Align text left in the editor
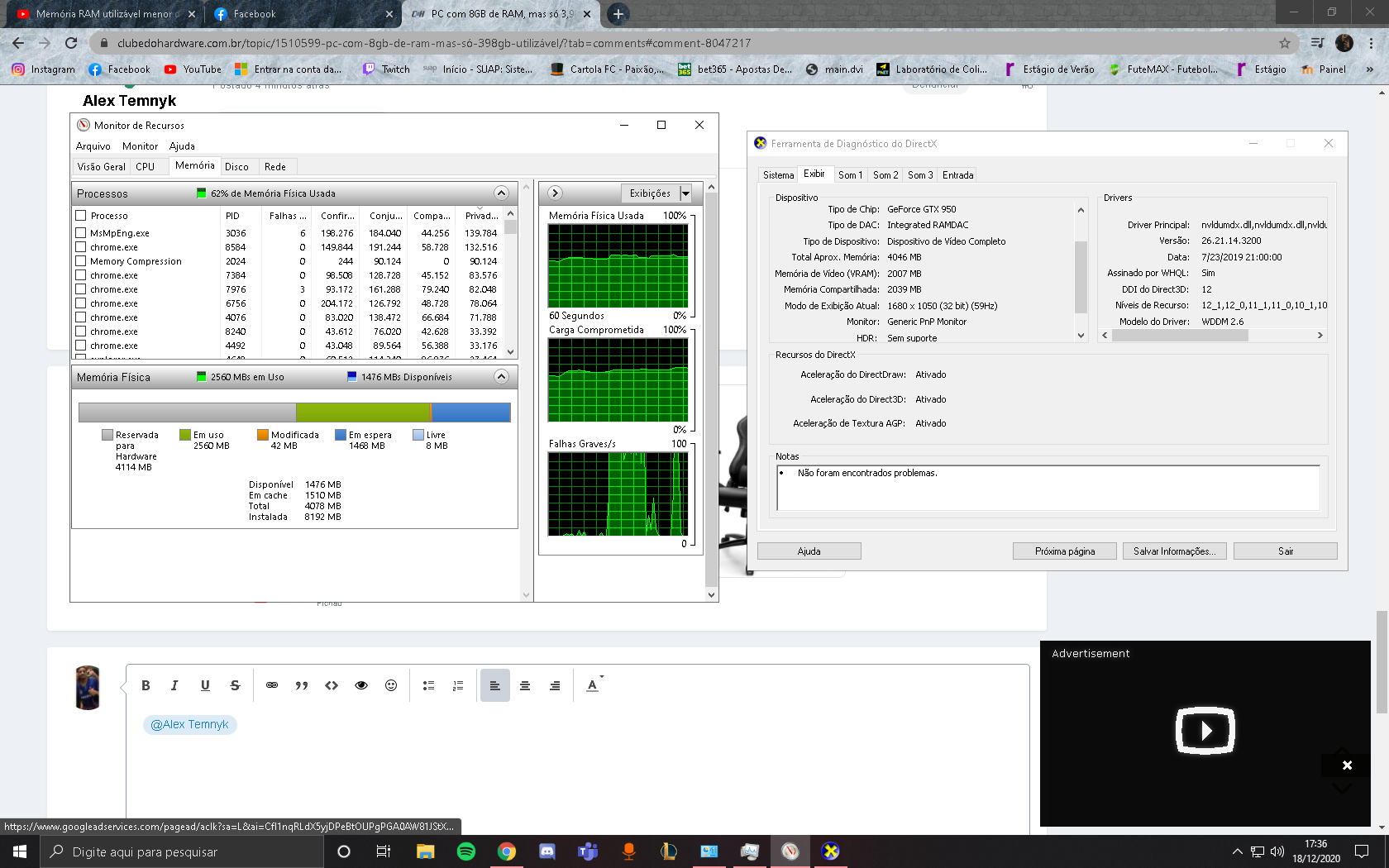The width and height of the screenshot is (1389, 868). tap(494, 685)
